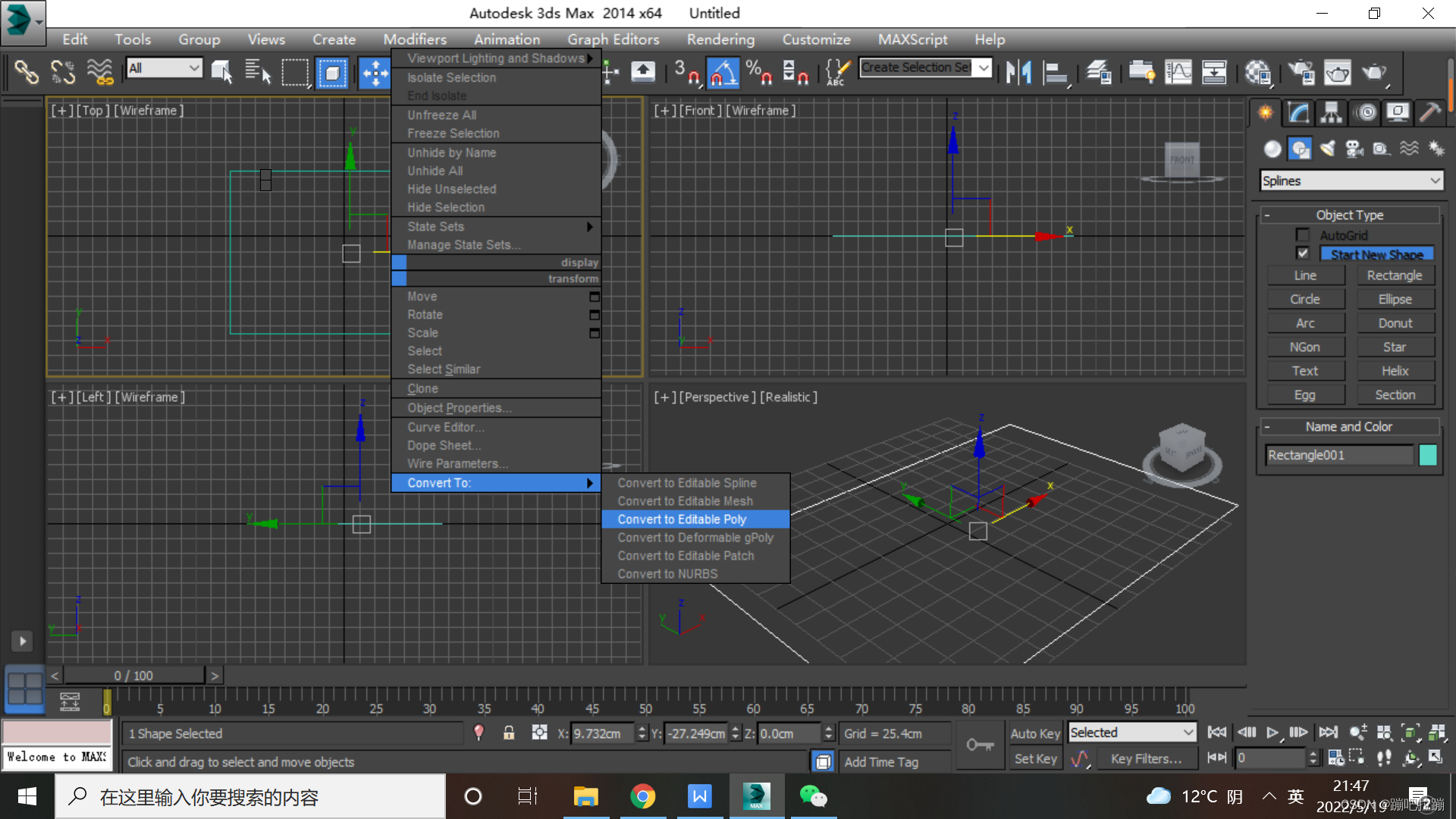Open the Render Setup icon

1301,72
